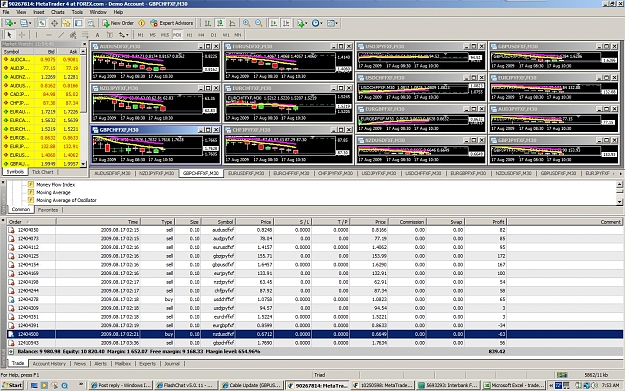Click the New Order button

tap(118, 23)
